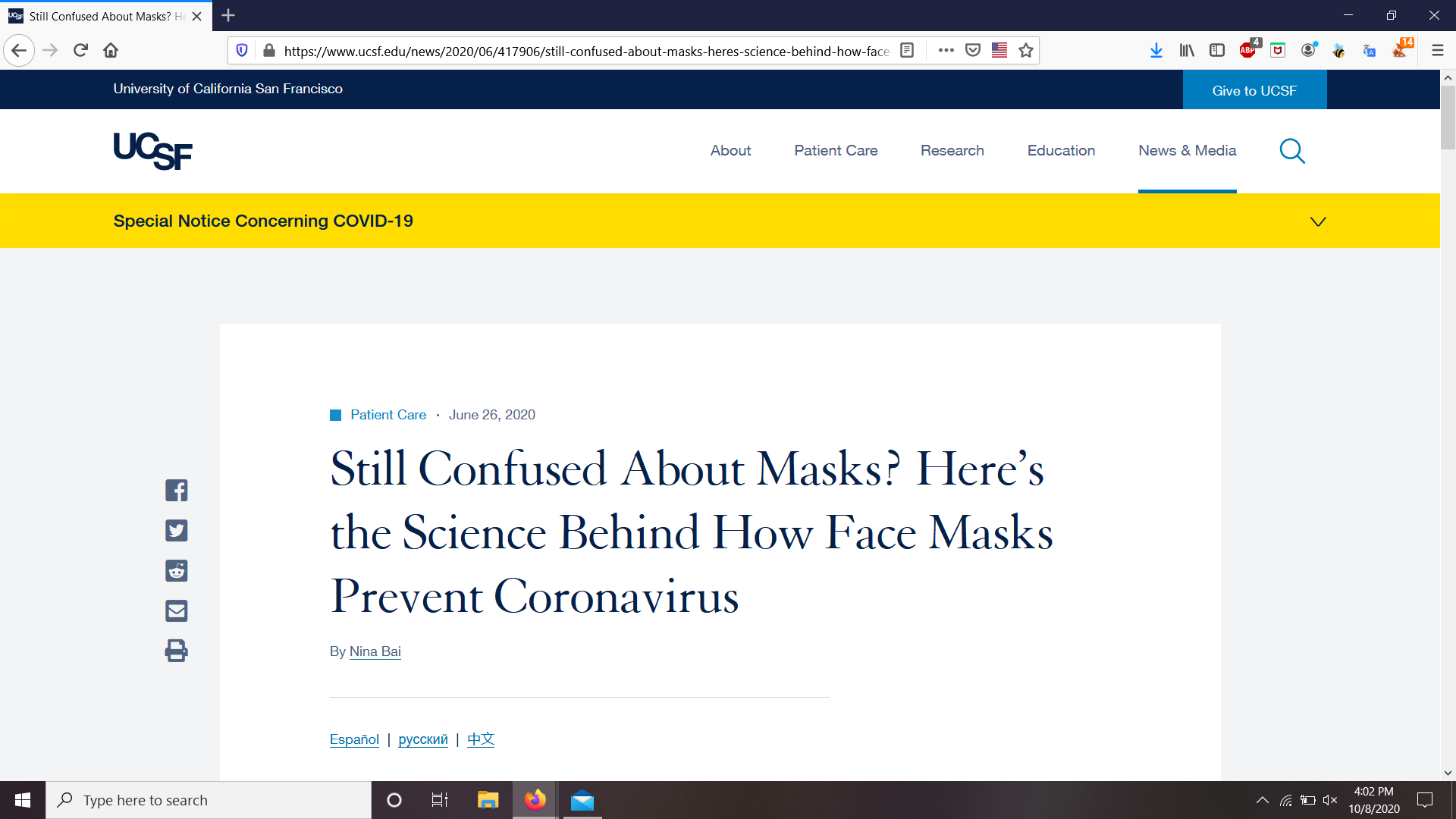The image size is (1456, 819).
Task: Open News & Media menu
Action: tap(1187, 151)
